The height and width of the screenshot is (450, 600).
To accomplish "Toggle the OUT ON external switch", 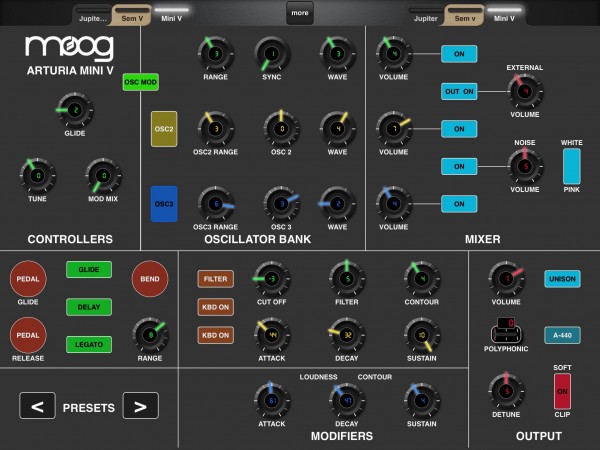I will [459, 91].
